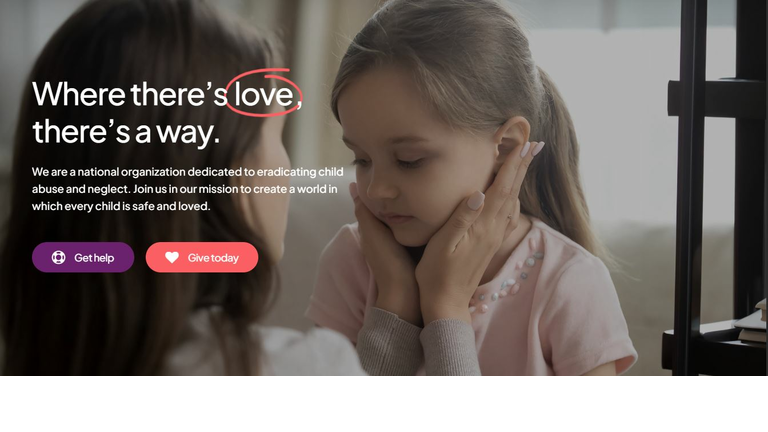Click the "Get help" text label
Image resolution: width=768 pixels, height=432 pixels.
point(94,258)
